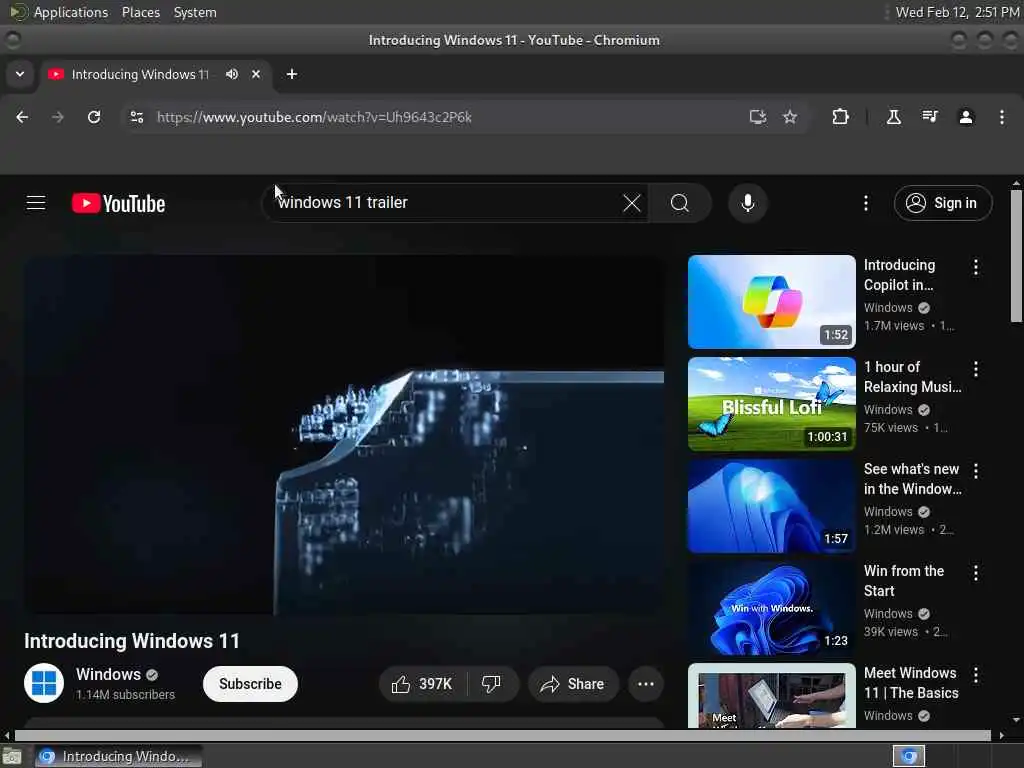Screen dimensions: 1024x768
Task: Open the Copilot video thumbnail
Action: click(x=771, y=302)
